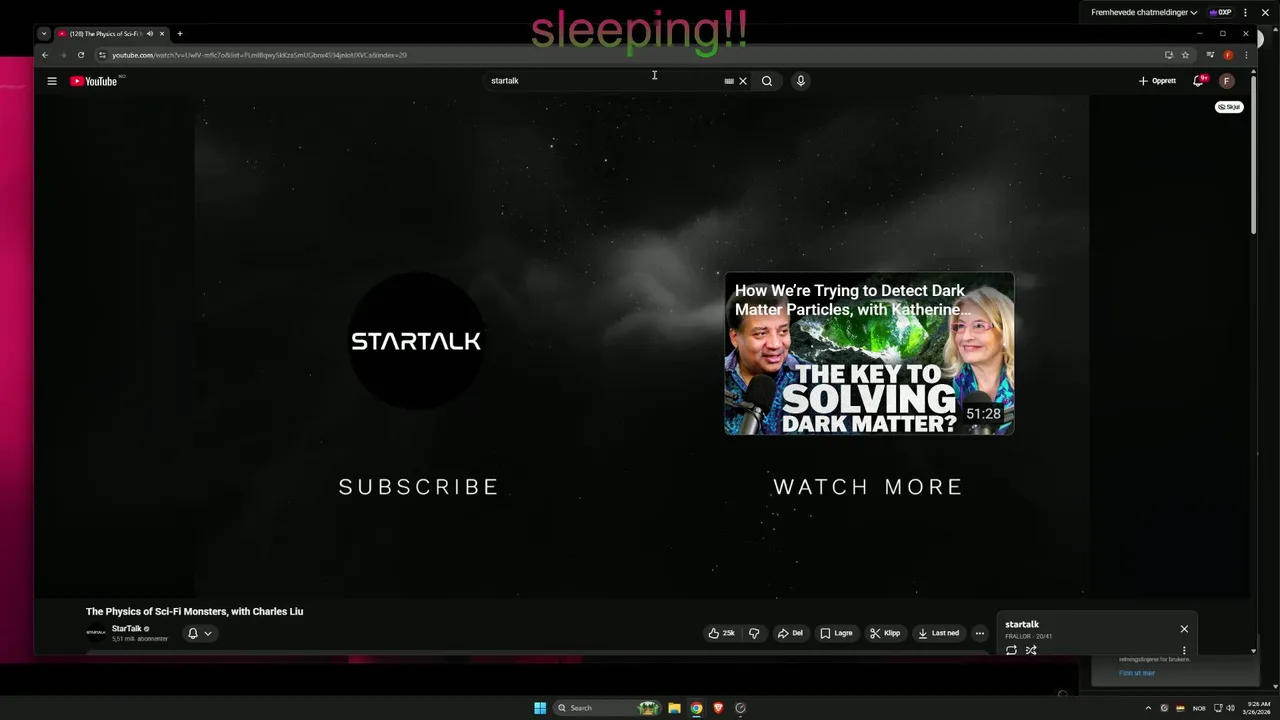Image resolution: width=1280 pixels, height=720 pixels.
Task: Open the clock showing 9:26 AM
Action: 1258,708
